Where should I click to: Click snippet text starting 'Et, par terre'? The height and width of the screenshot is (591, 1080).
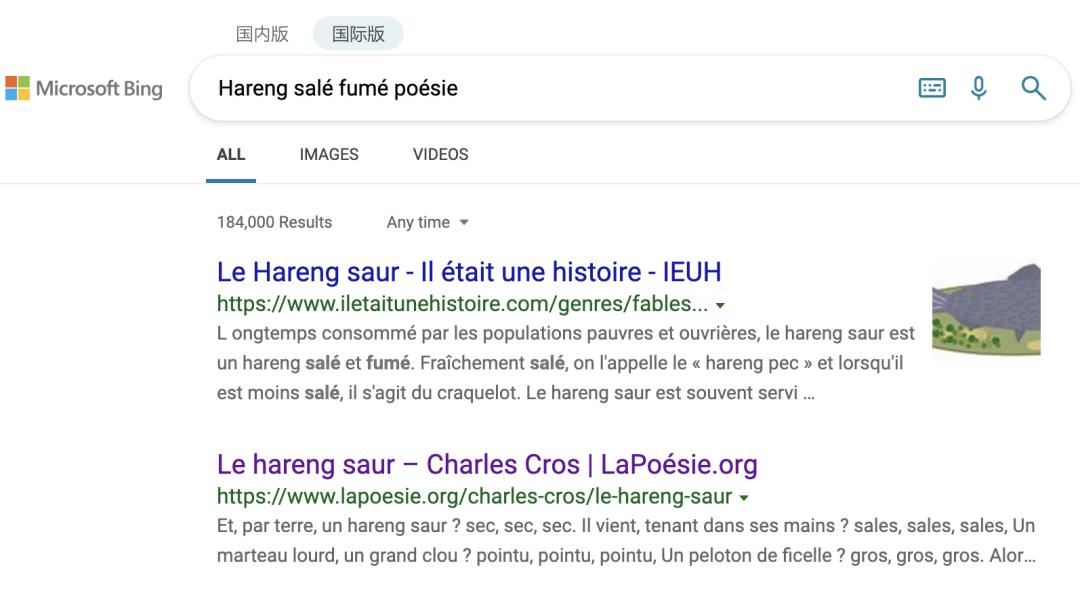[626, 541]
